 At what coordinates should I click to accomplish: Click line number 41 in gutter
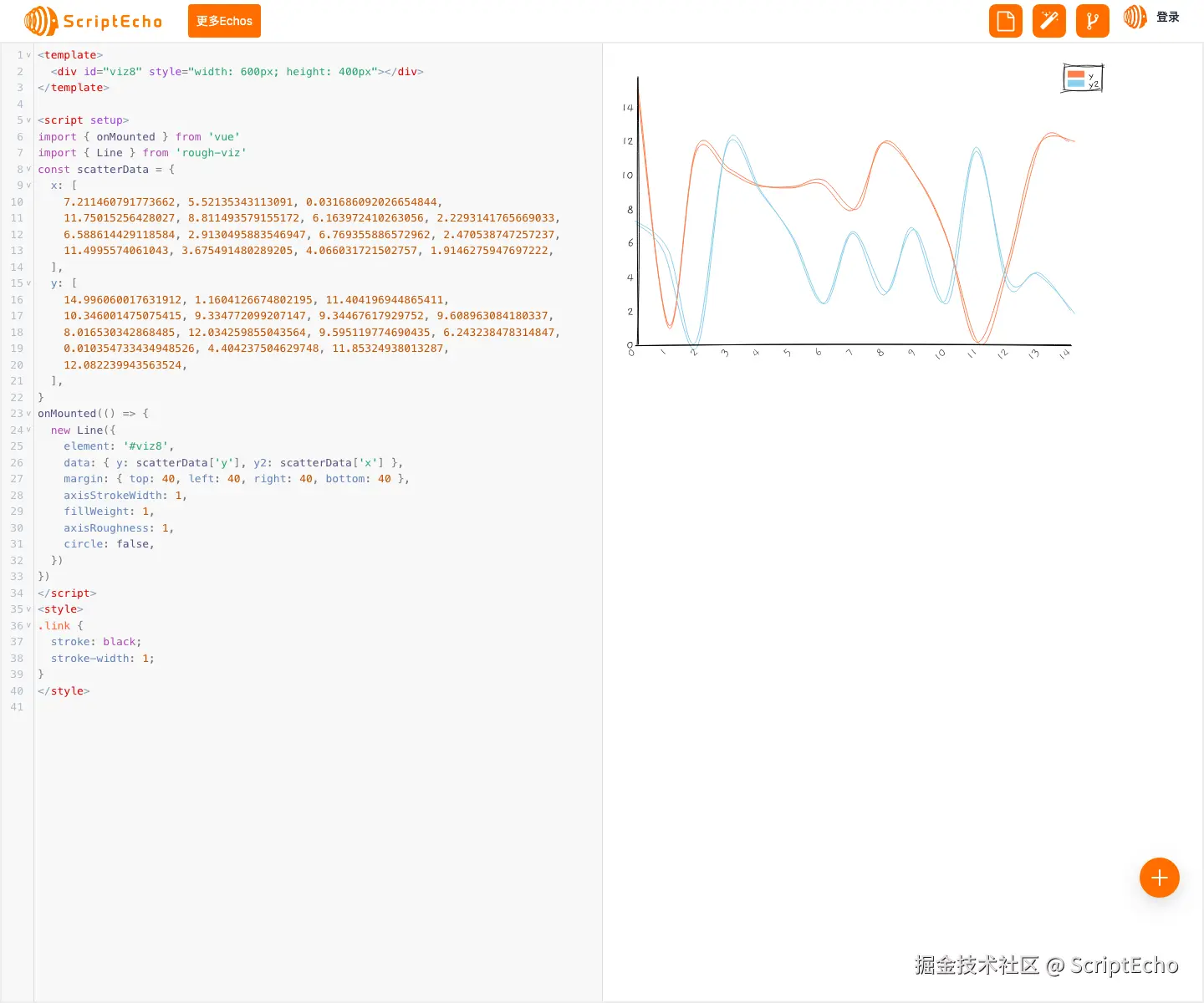pos(17,707)
